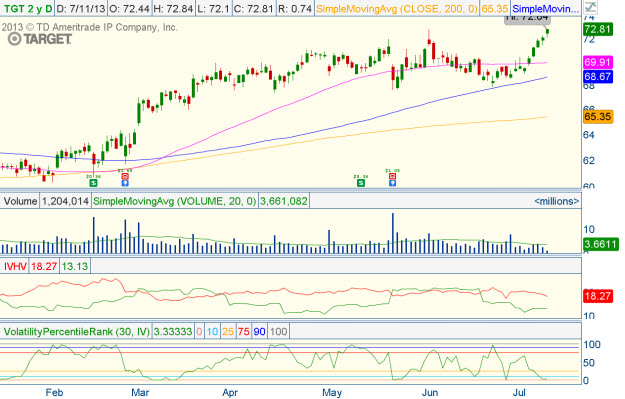Viewport: 625px width, 399px height.
Task: Click the 64 price axis label
Action: [x=589, y=135]
